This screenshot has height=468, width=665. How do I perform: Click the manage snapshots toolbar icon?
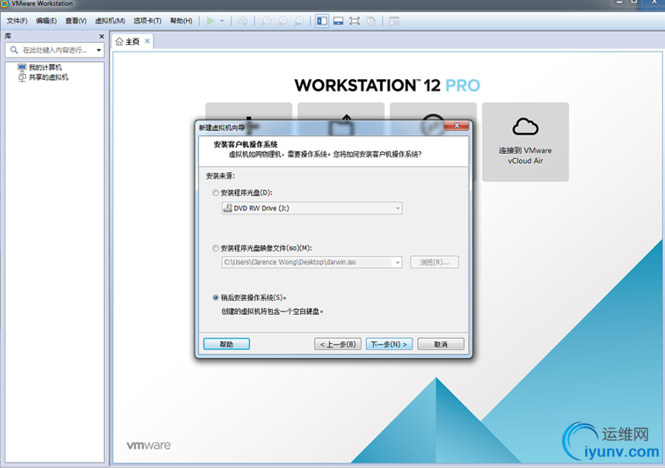click(x=299, y=21)
